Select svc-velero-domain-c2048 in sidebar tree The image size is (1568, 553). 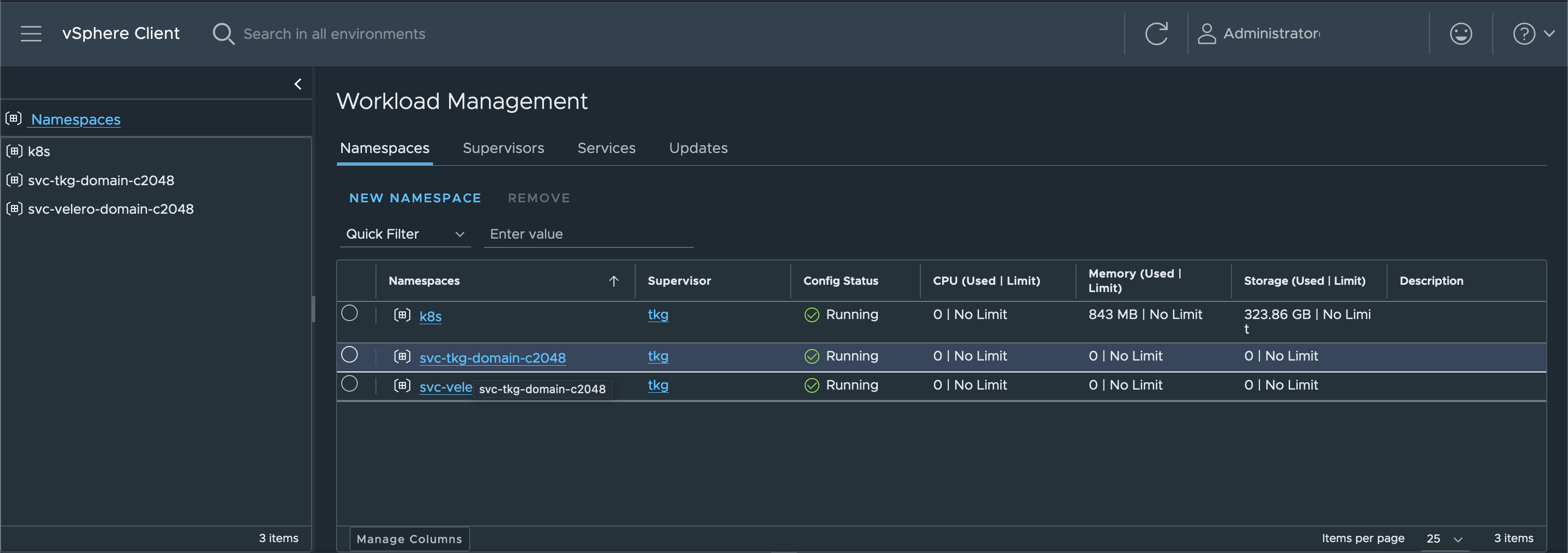[x=111, y=209]
